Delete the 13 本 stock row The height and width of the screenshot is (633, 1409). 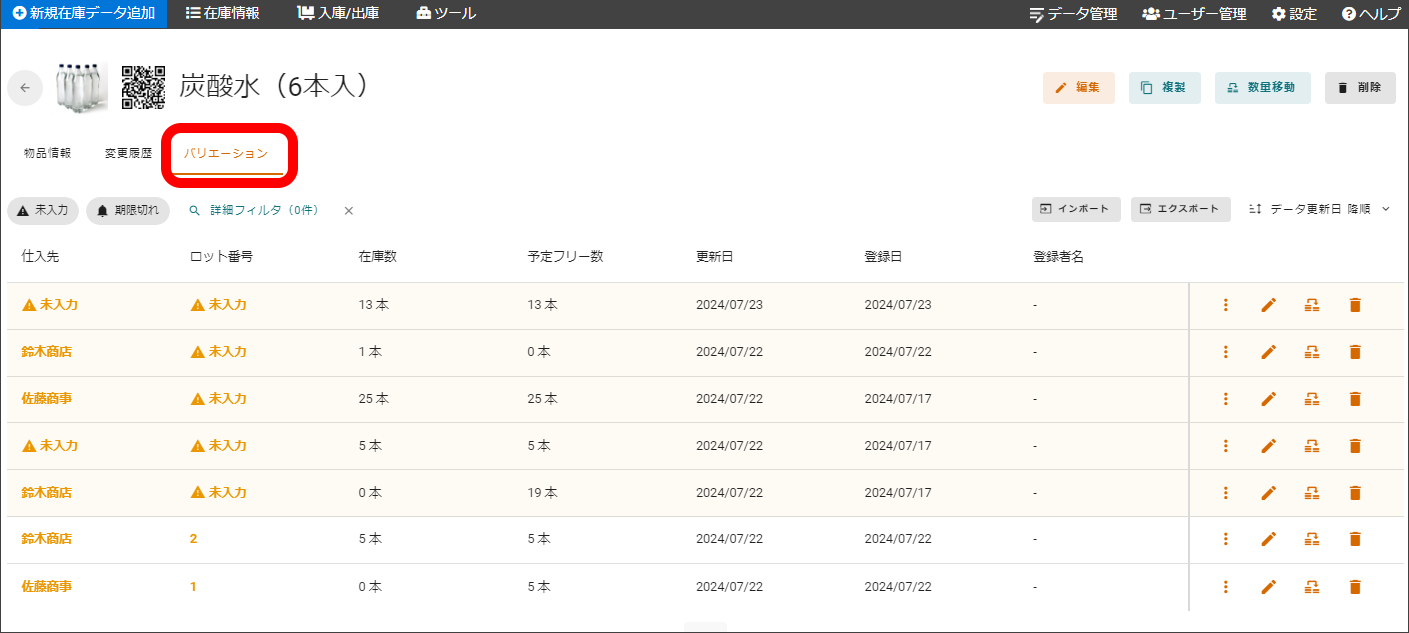pyautogui.click(x=1355, y=305)
